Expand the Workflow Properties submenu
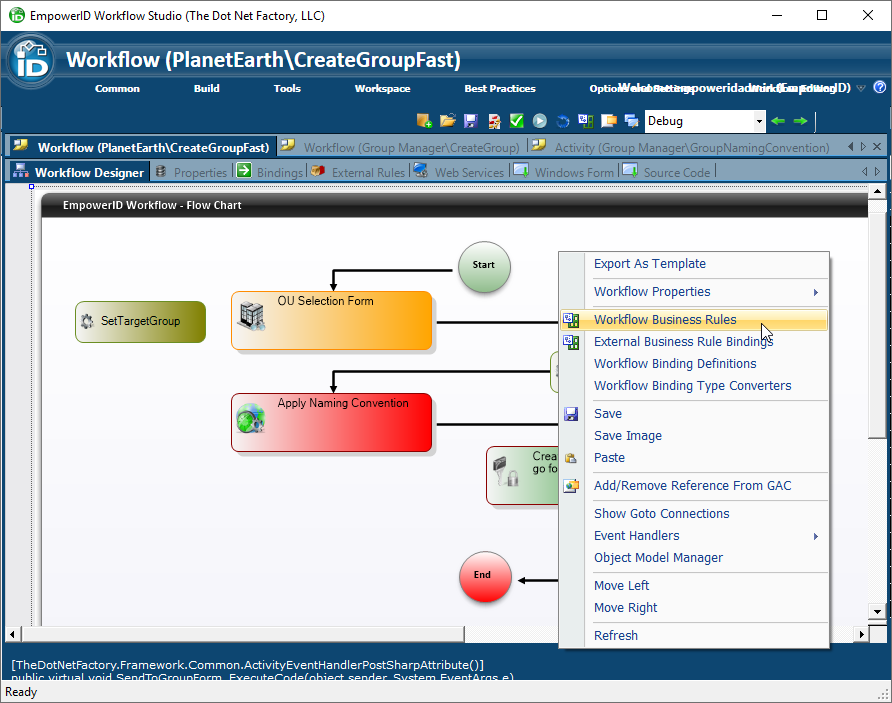Viewport: 892px width, 703px height. (x=815, y=292)
